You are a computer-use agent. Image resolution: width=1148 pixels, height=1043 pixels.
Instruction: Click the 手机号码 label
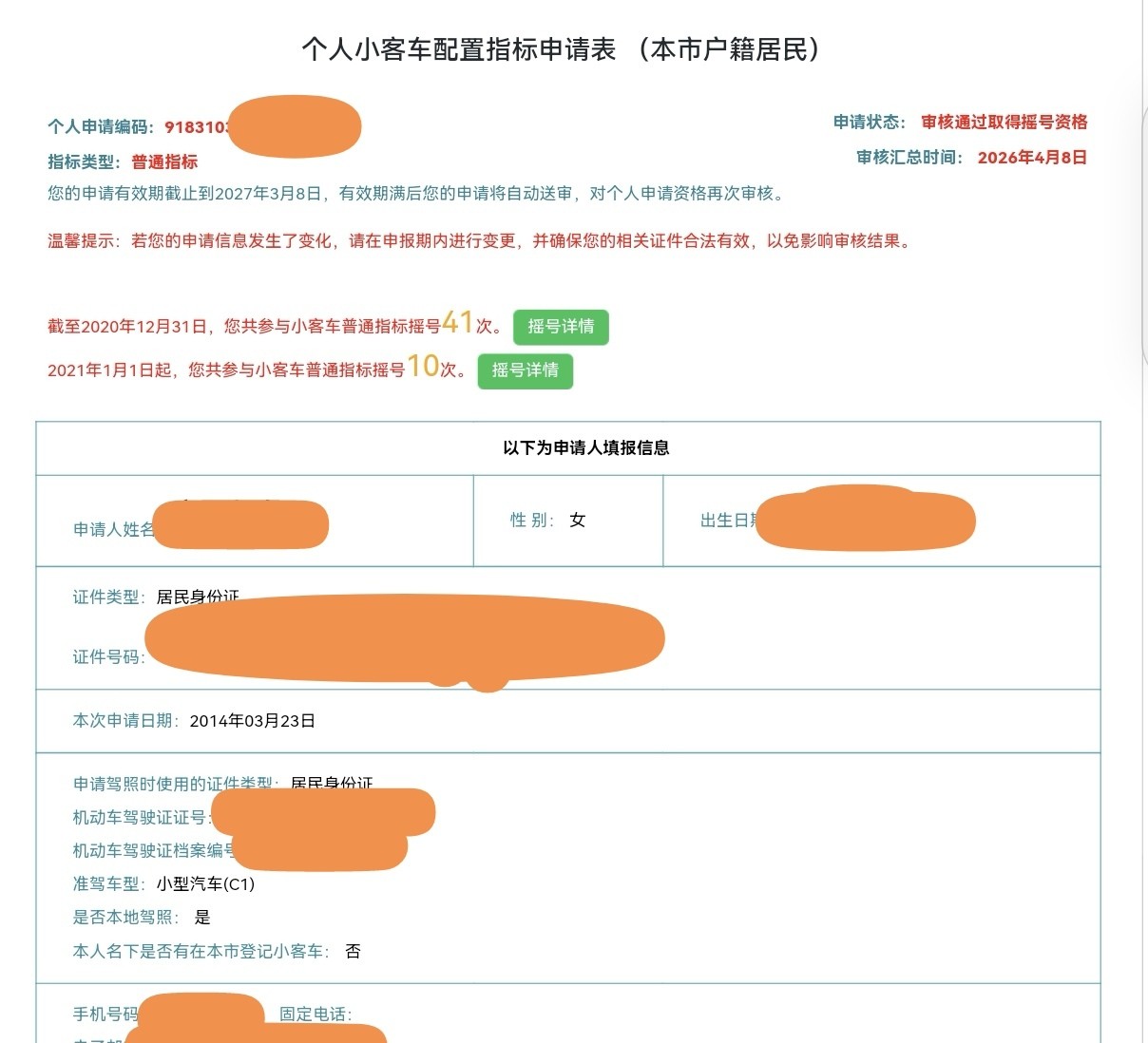(x=105, y=1015)
